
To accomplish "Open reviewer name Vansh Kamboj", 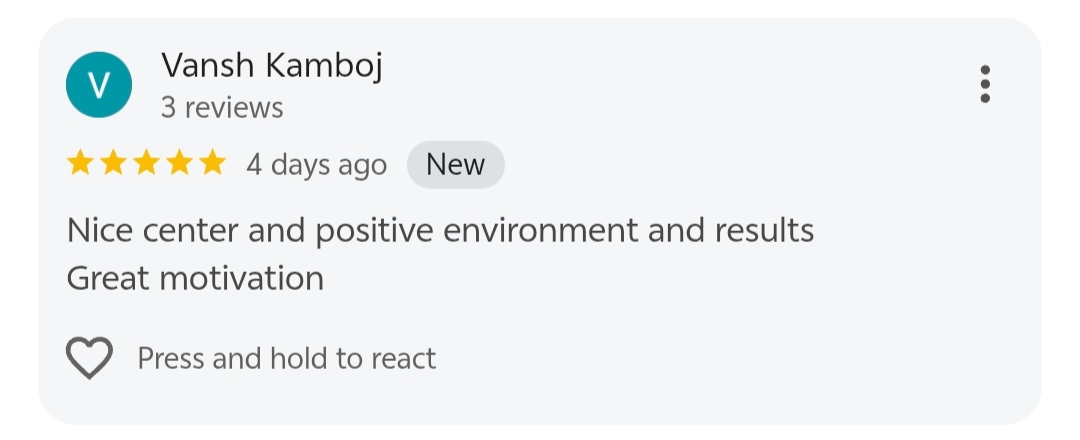I will pyautogui.click(x=272, y=66).
